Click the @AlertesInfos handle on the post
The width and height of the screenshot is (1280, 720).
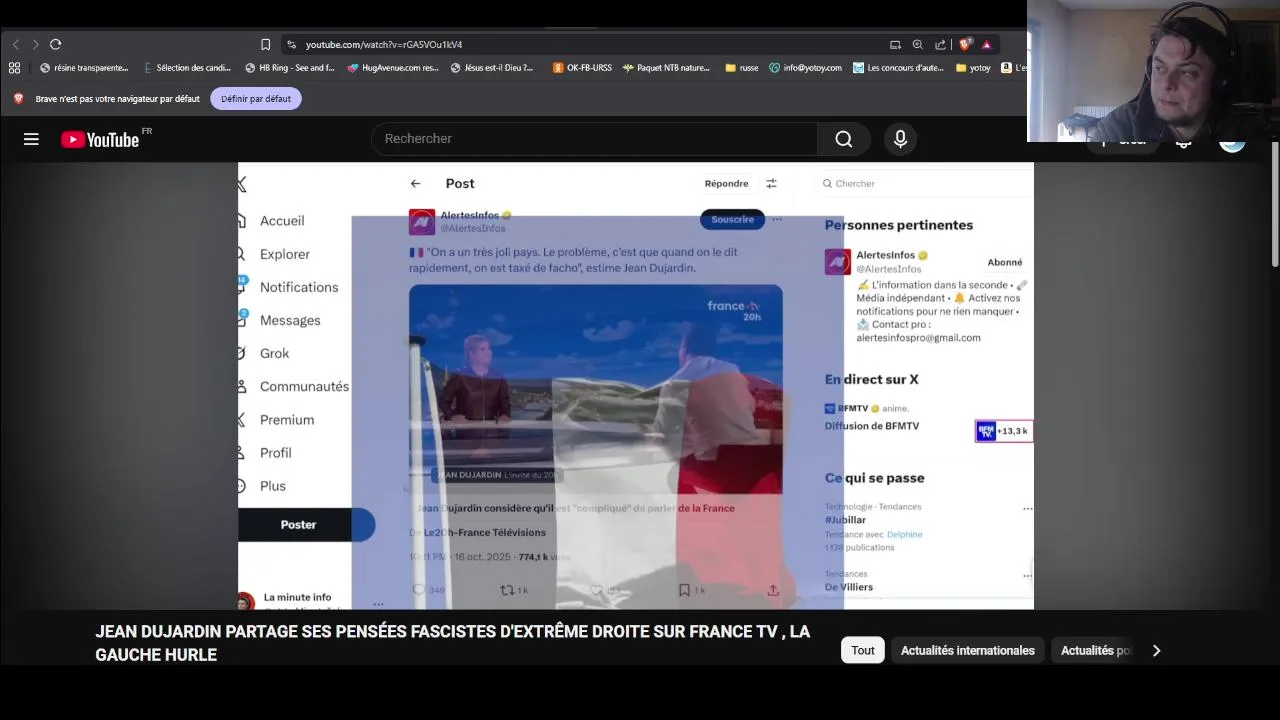(473, 229)
